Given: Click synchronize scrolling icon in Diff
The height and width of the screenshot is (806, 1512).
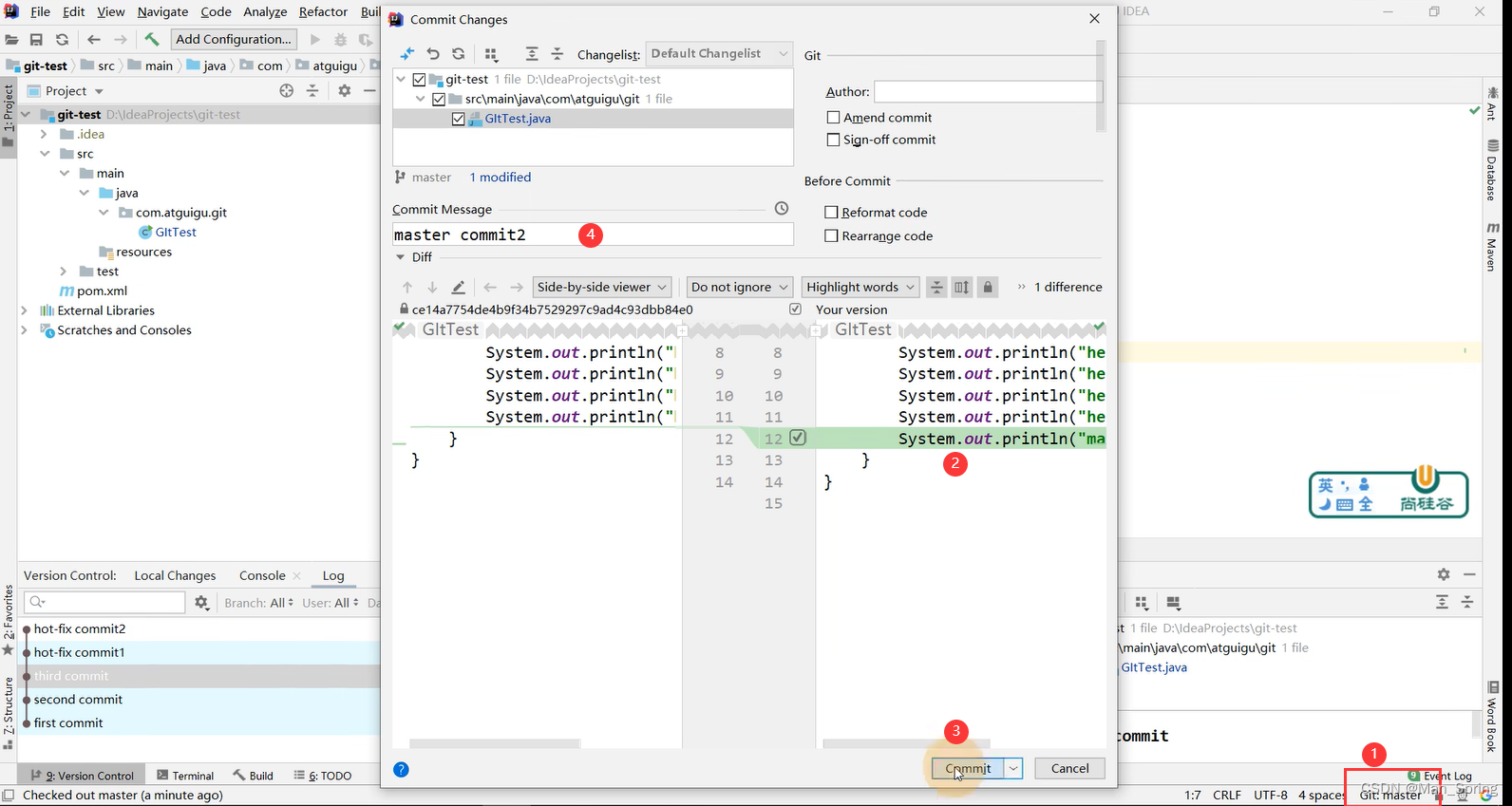Looking at the screenshot, I should (962, 287).
